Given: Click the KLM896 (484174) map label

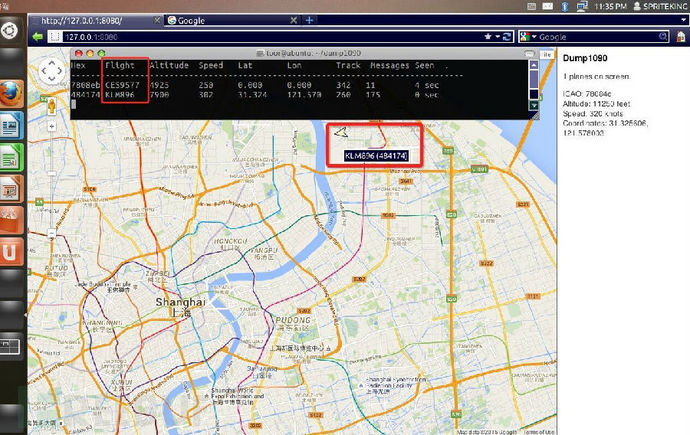Looking at the screenshot, I should tap(376, 156).
